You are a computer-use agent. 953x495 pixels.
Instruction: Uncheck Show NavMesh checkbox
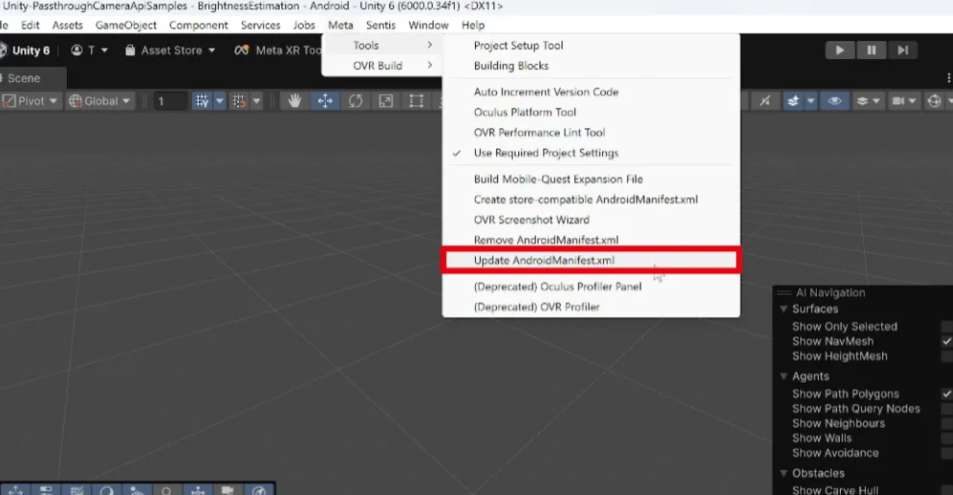pos(946,341)
